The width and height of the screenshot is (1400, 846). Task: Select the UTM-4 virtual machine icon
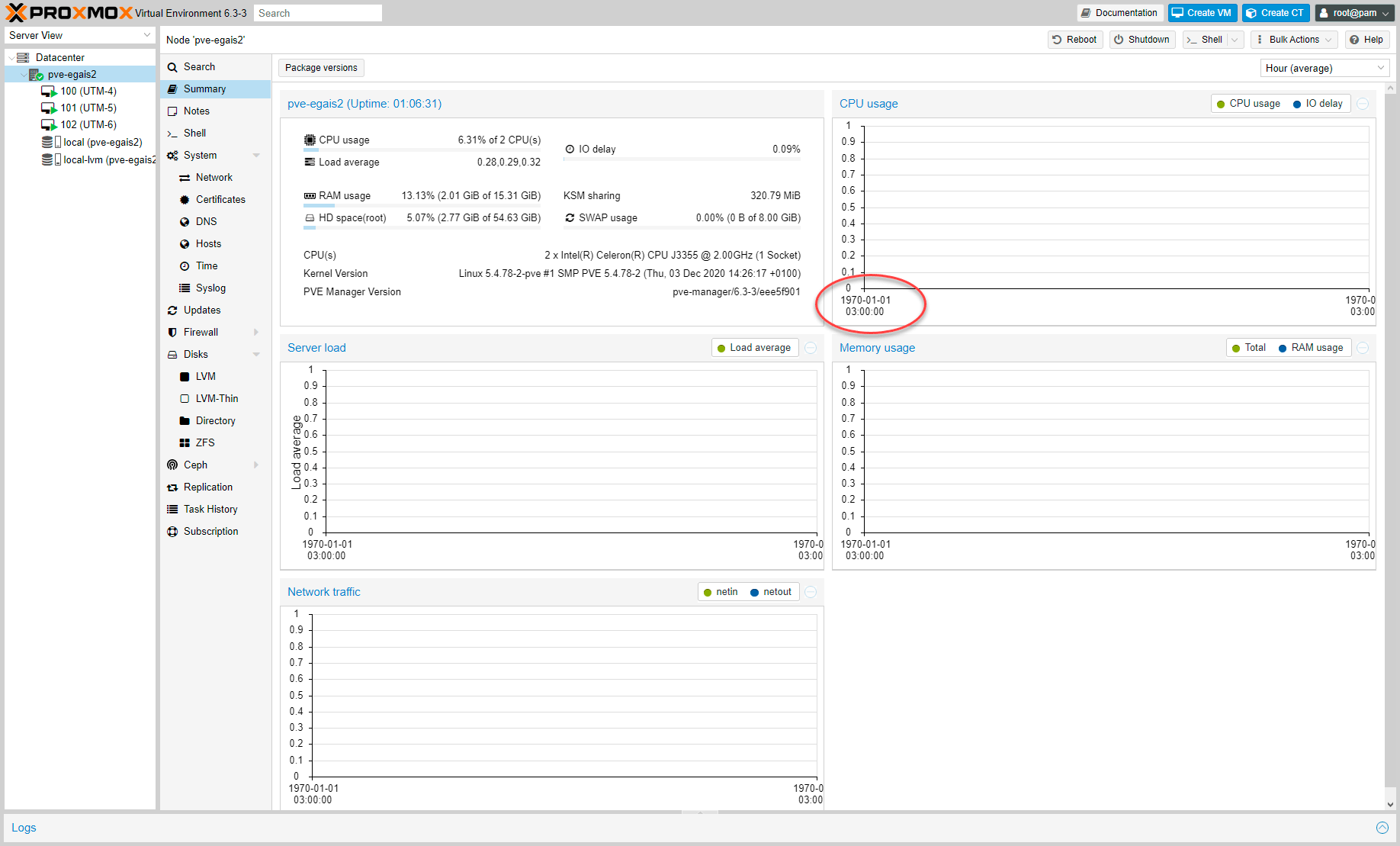[49, 92]
